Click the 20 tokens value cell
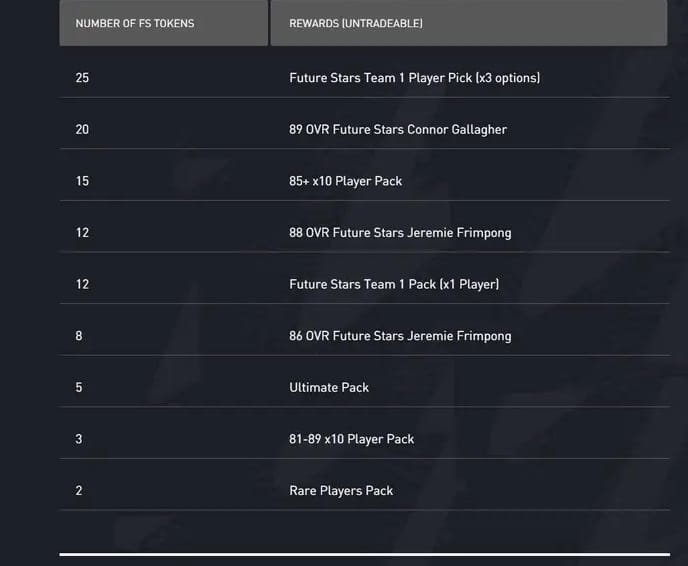This screenshot has height=566, width=688. click(82, 130)
